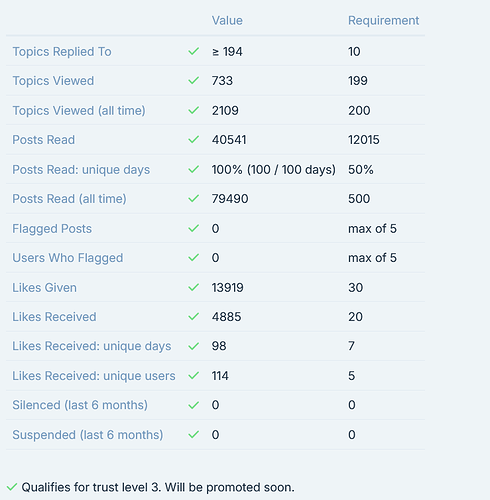Open the Posts Read (all time) link
Image resolution: width=490 pixels, height=500 pixels.
pyautogui.click(x=69, y=199)
